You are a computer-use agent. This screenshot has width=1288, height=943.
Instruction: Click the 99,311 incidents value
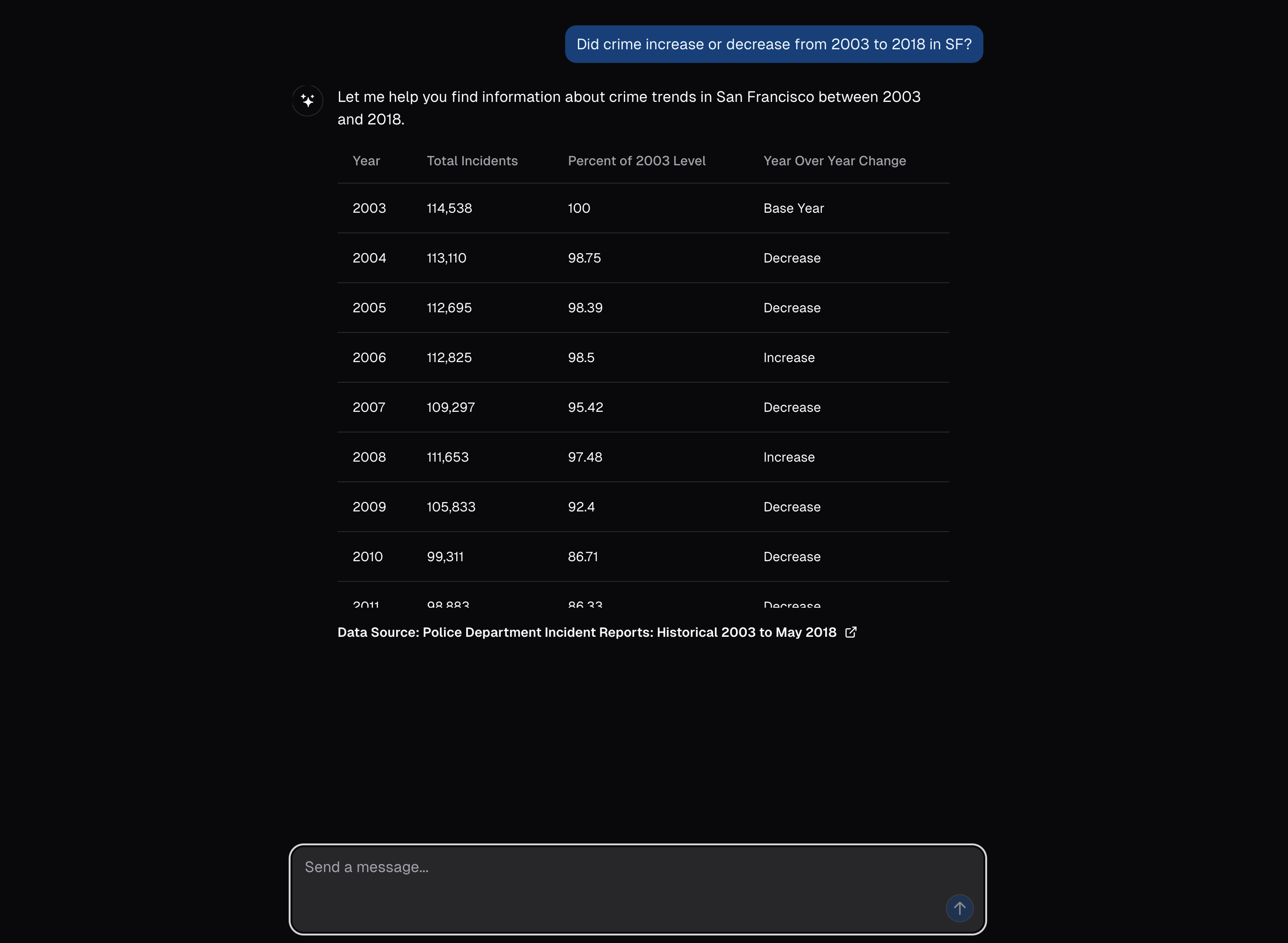(445, 556)
